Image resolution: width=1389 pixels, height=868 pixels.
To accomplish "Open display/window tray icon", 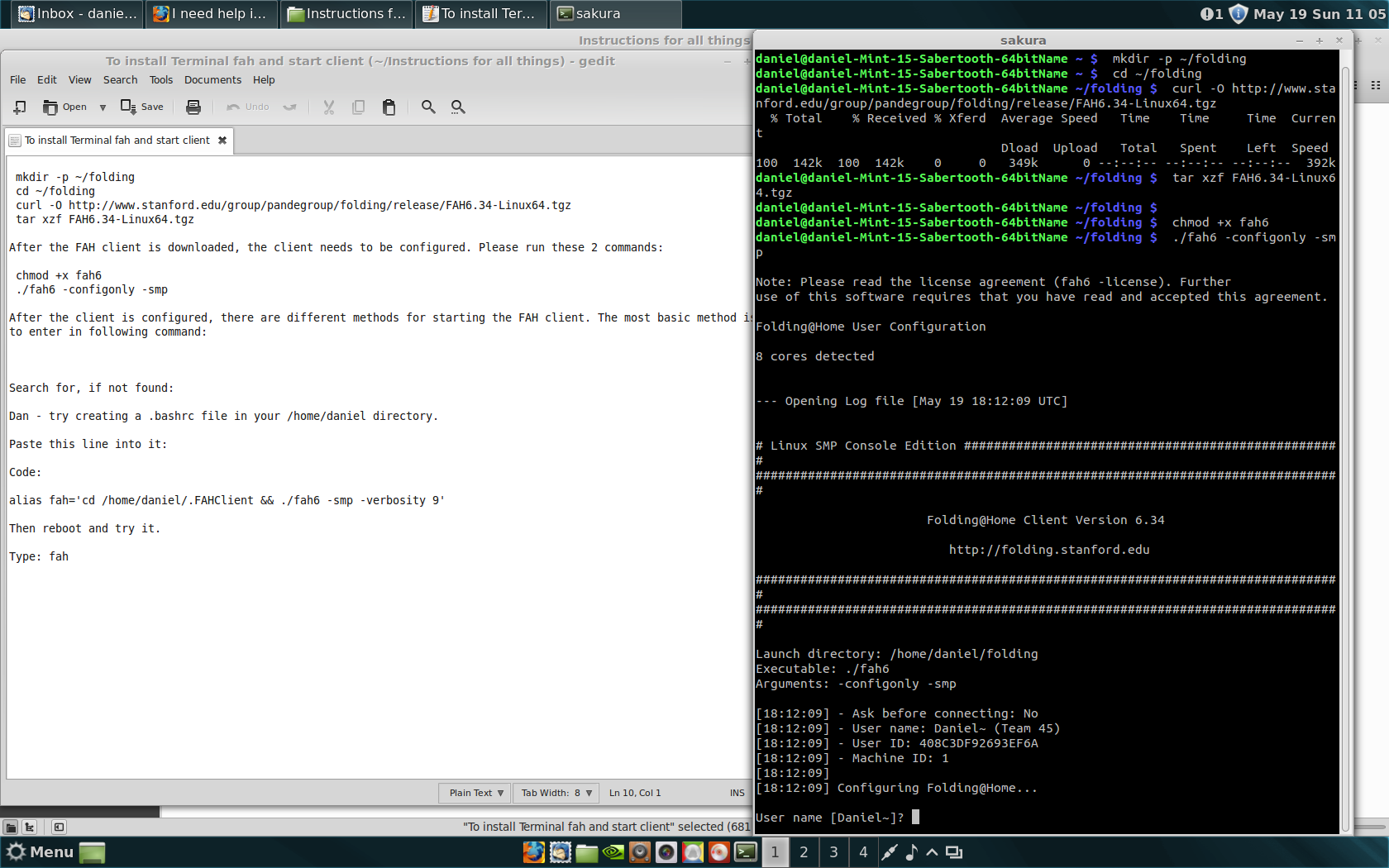I will [954, 852].
